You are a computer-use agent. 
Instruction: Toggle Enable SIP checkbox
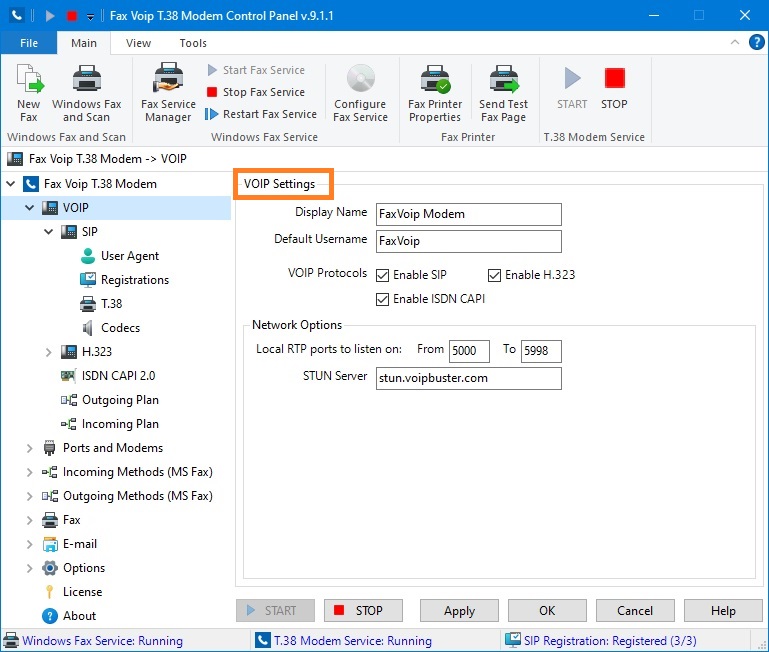coord(383,275)
